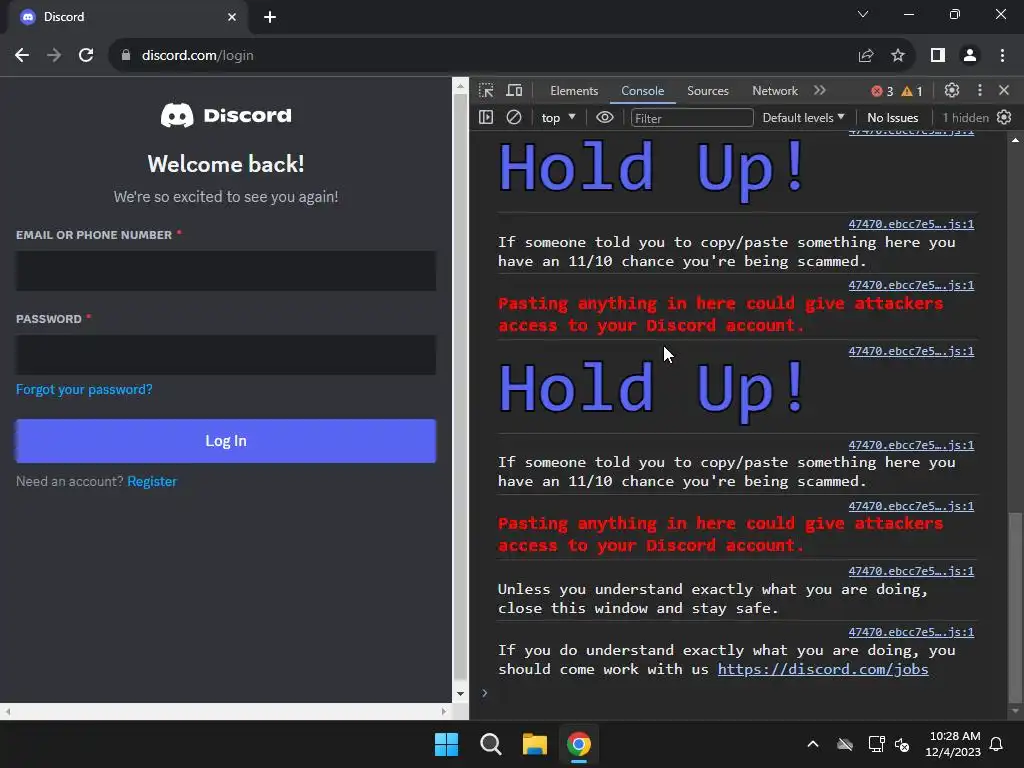This screenshot has width=1024, height=768.
Task: Select the inspect element picker icon
Action: [486, 90]
